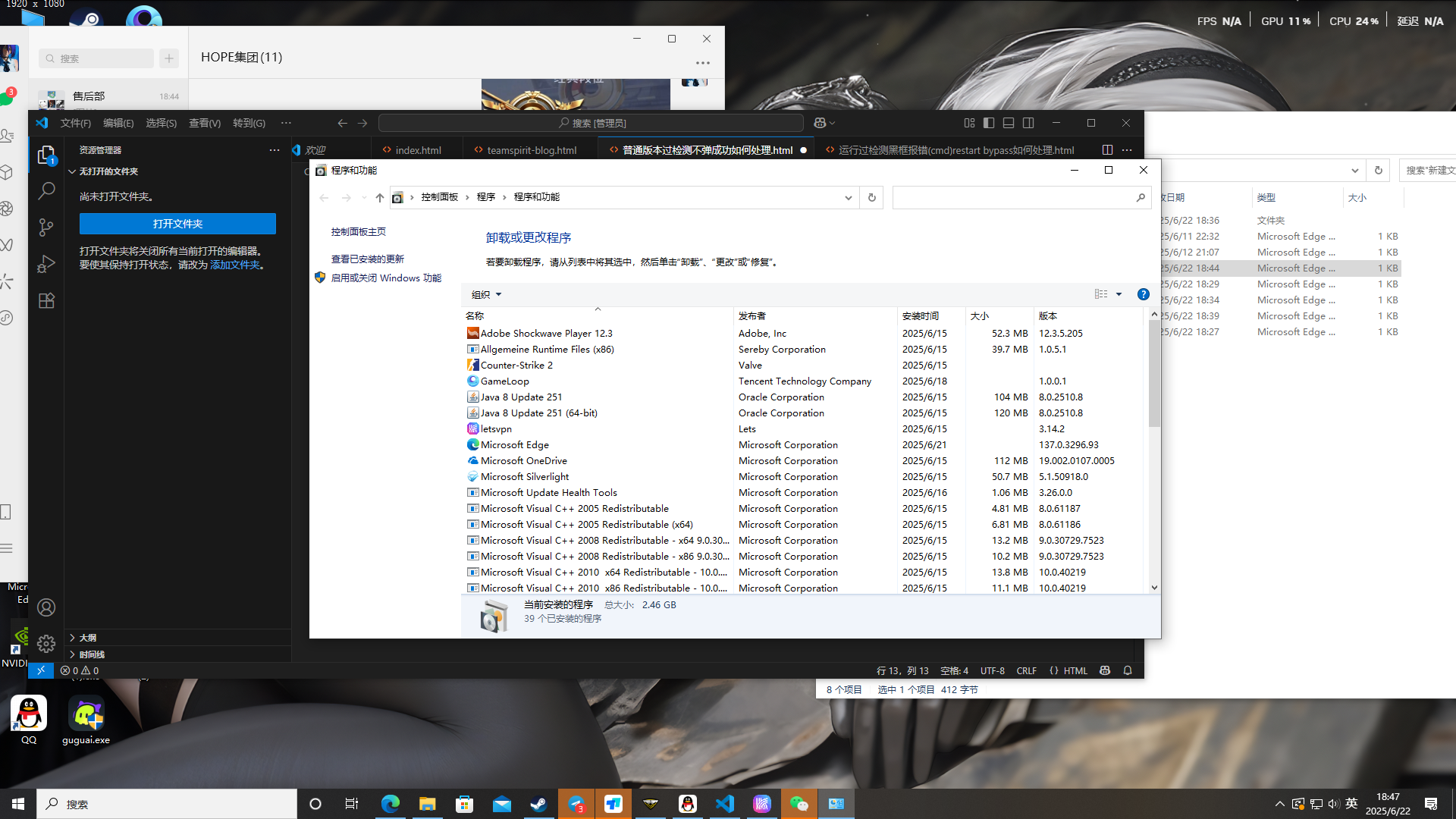
Task: Open 编辑(E) menu in VS Code
Action: 118,123
